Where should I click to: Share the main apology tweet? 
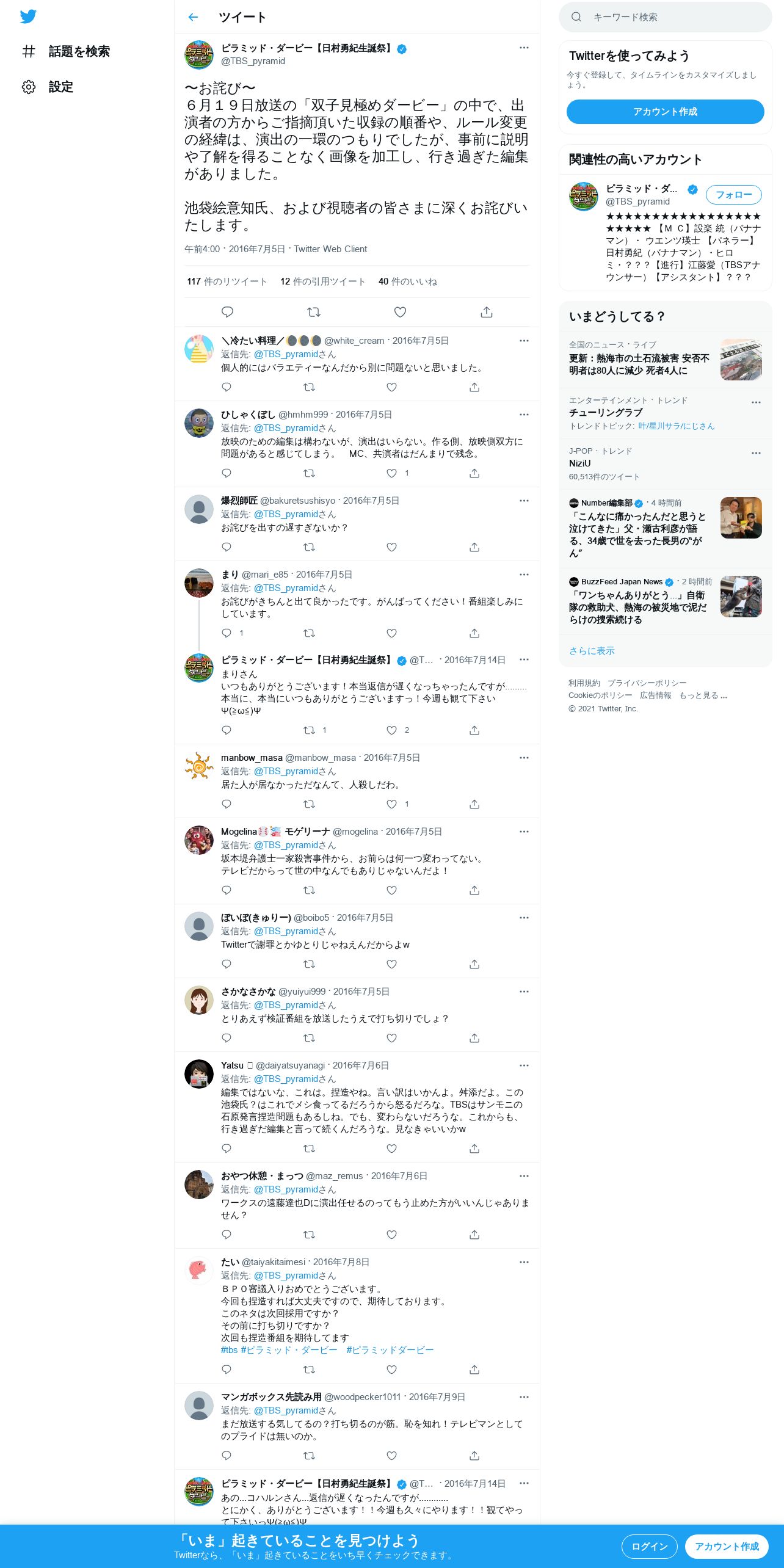tap(487, 312)
